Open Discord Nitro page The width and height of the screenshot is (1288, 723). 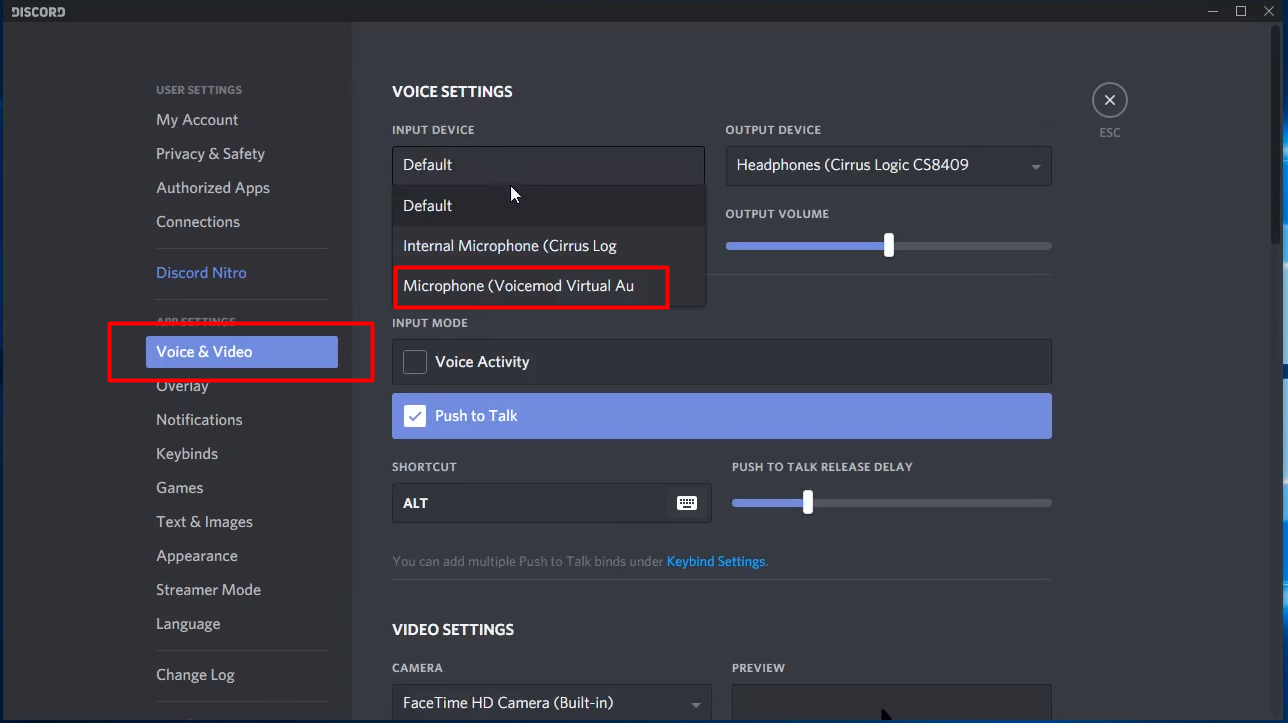[x=201, y=273]
